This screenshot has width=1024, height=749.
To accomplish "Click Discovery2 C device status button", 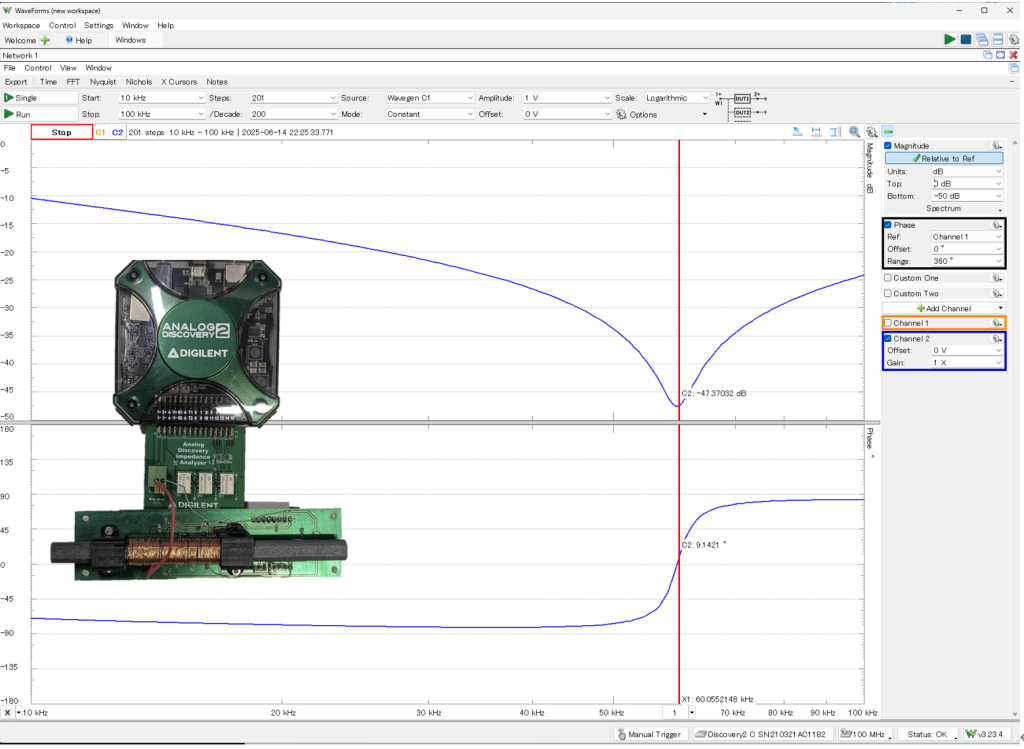I will (x=762, y=735).
